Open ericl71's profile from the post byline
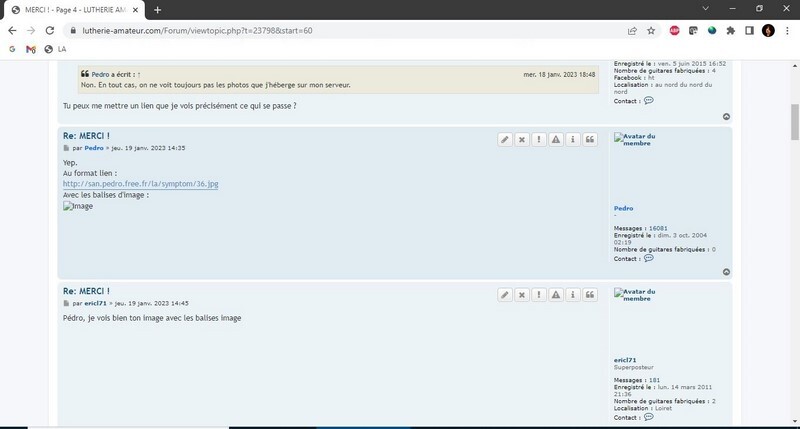Viewport: 800px width, 429px height. [x=95, y=303]
